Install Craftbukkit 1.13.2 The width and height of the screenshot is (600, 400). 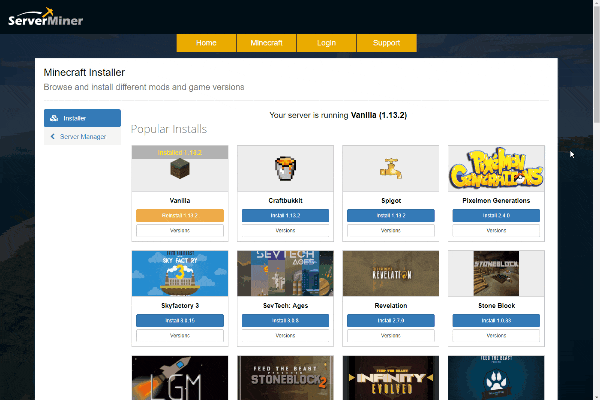tap(285, 216)
